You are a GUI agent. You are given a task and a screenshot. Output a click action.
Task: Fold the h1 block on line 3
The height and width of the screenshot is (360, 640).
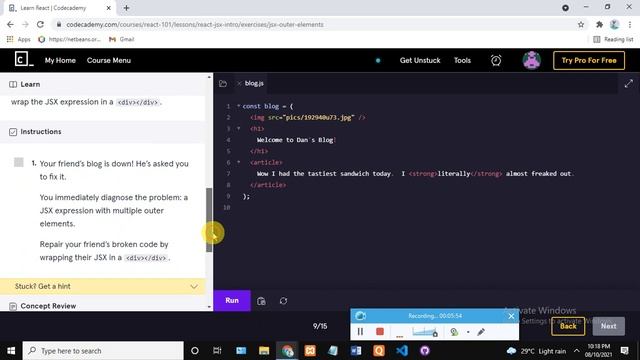pos(239,129)
